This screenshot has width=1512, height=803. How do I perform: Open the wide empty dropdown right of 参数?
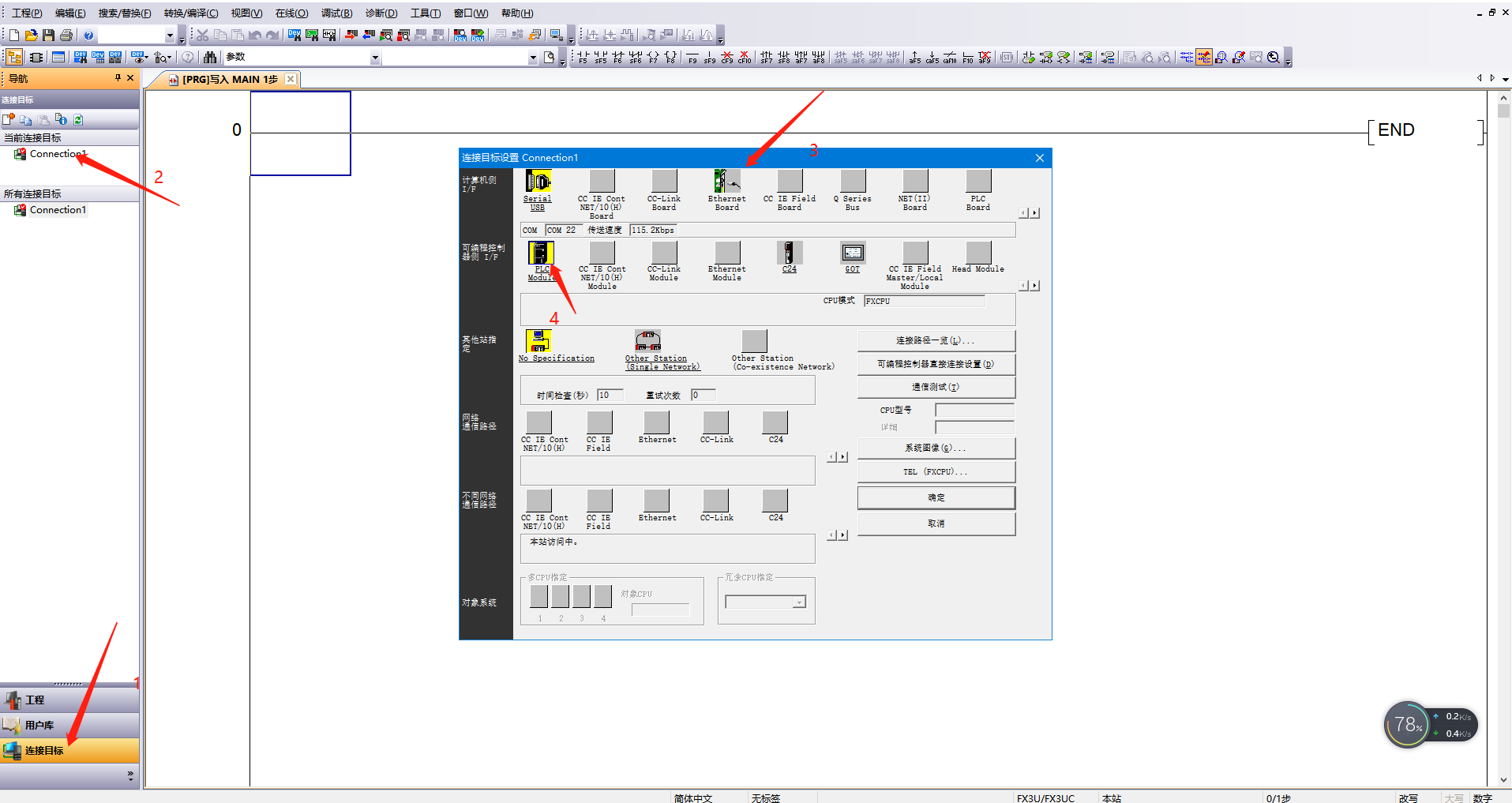533,58
